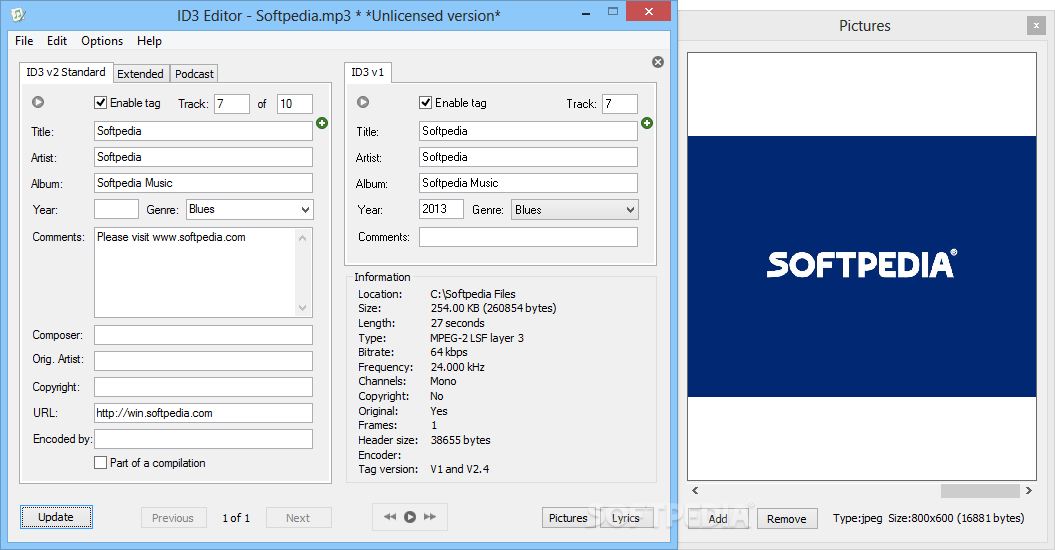The image size is (1055, 550).
Task: Switch to ID3 v2 Standard tab
Action: tap(66, 72)
